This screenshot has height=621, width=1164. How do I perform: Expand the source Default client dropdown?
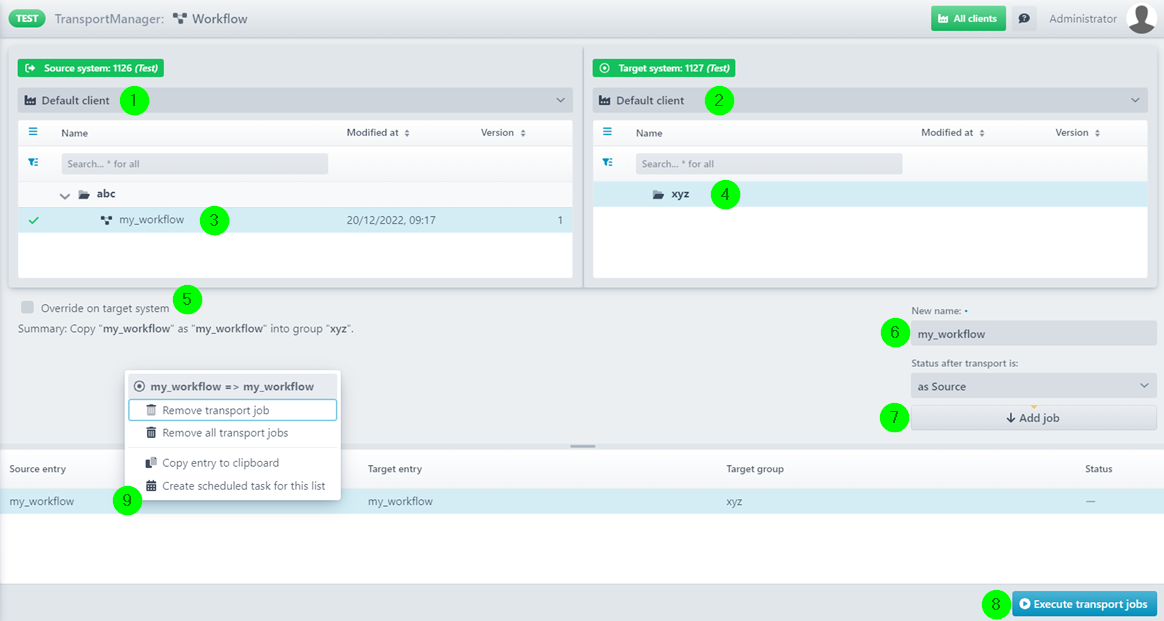(x=560, y=100)
